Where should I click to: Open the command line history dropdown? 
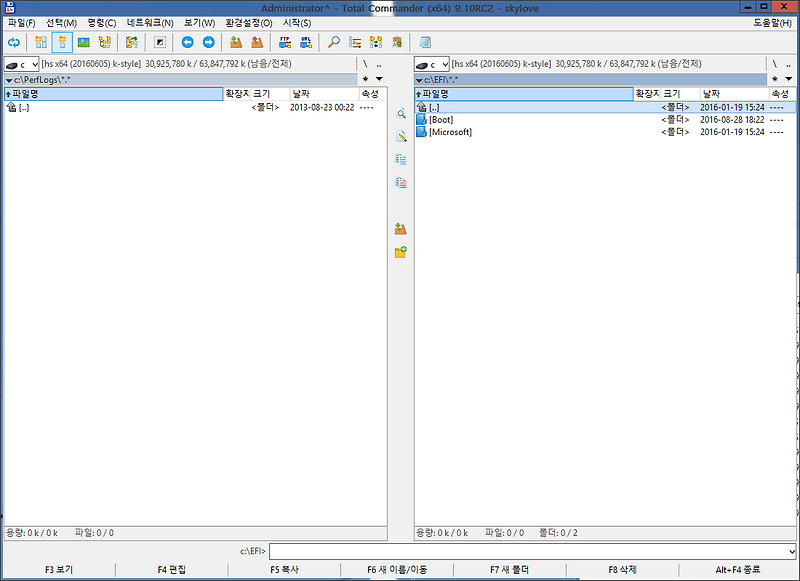click(791, 551)
